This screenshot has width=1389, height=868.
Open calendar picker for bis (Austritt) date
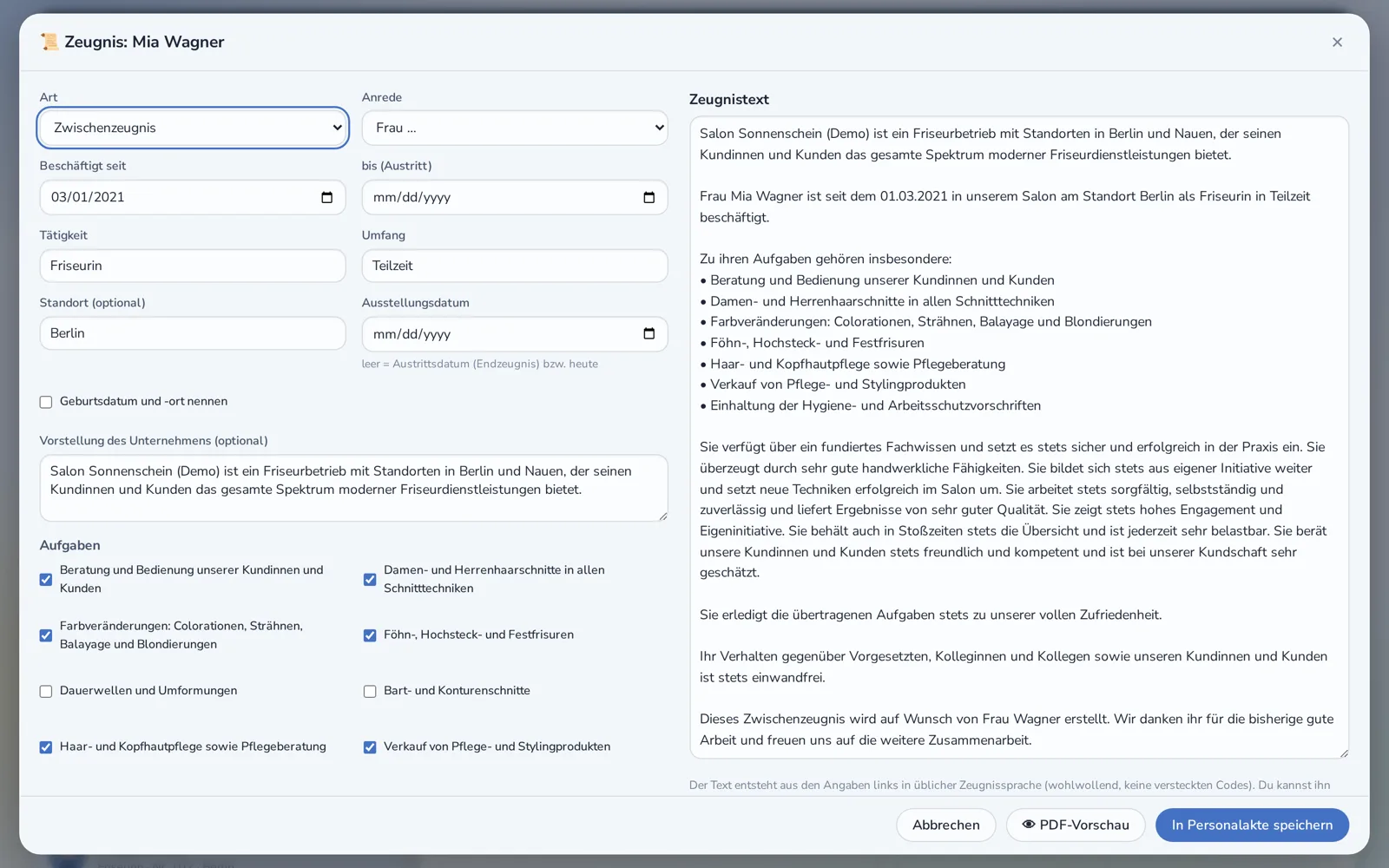click(x=648, y=197)
